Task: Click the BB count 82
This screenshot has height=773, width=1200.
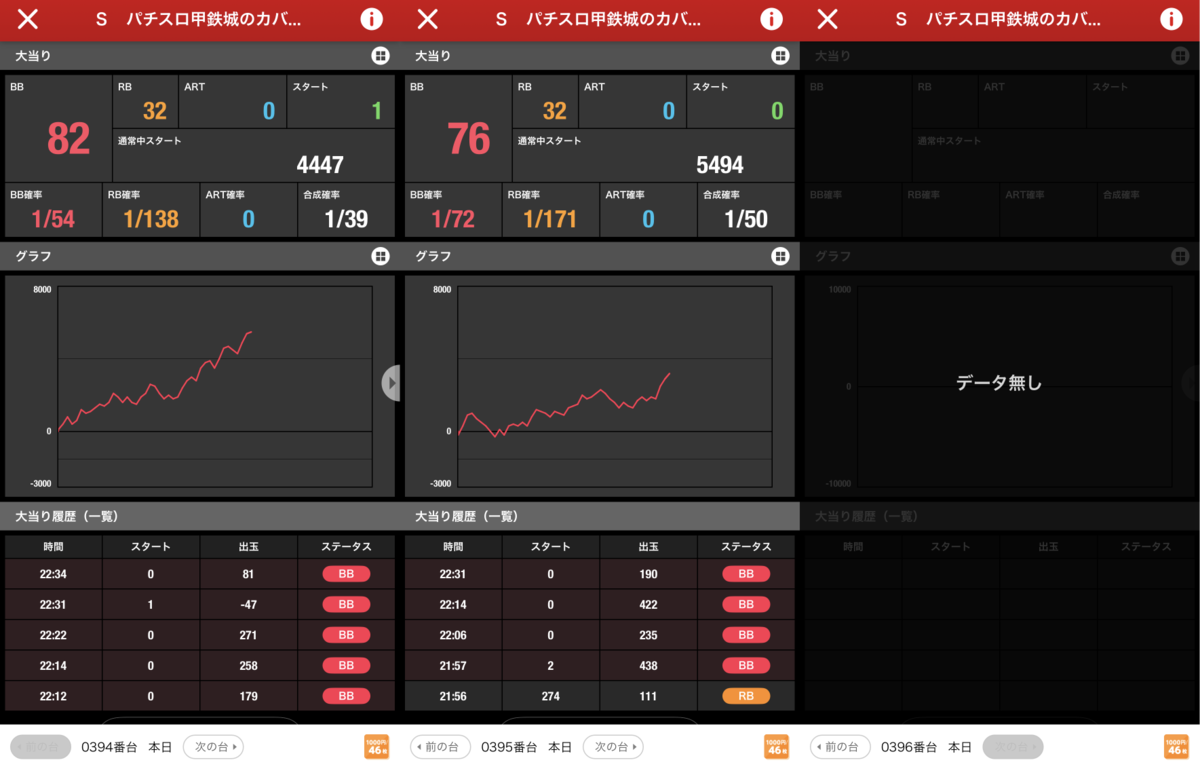Action: [x=68, y=139]
